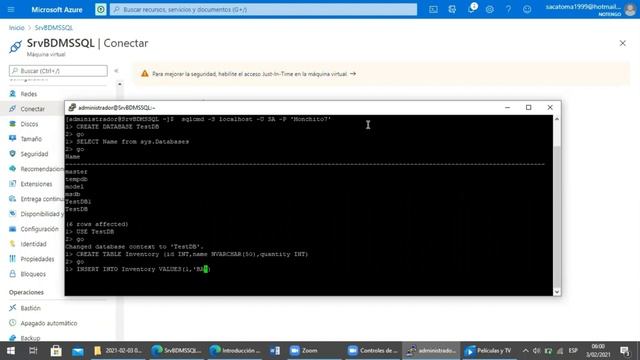This screenshot has height=360, width=640.
Task: Open the help question mark icon
Action: 508,9
